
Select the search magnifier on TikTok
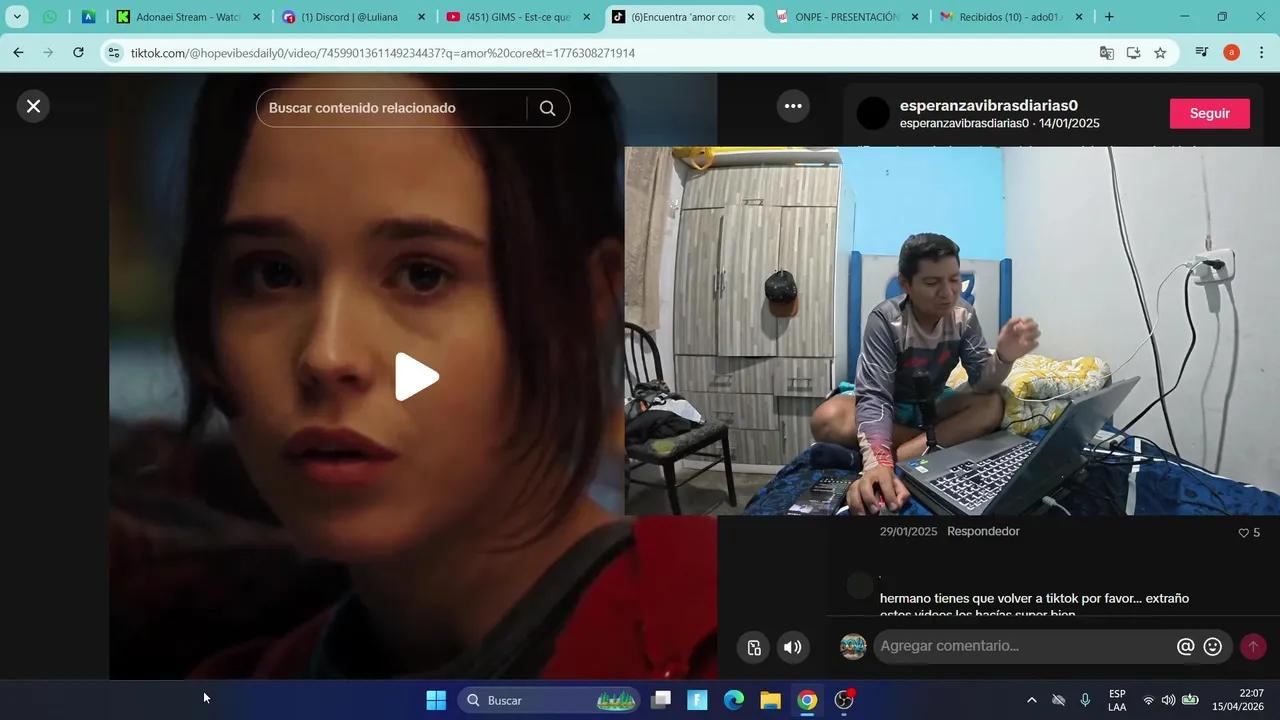[547, 107]
